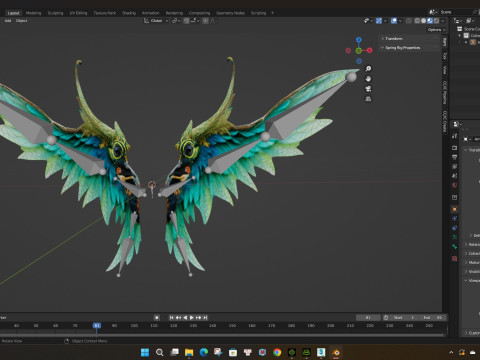The image size is (480, 360).
Task: Open the Options dropdown
Action: click(436, 30)
